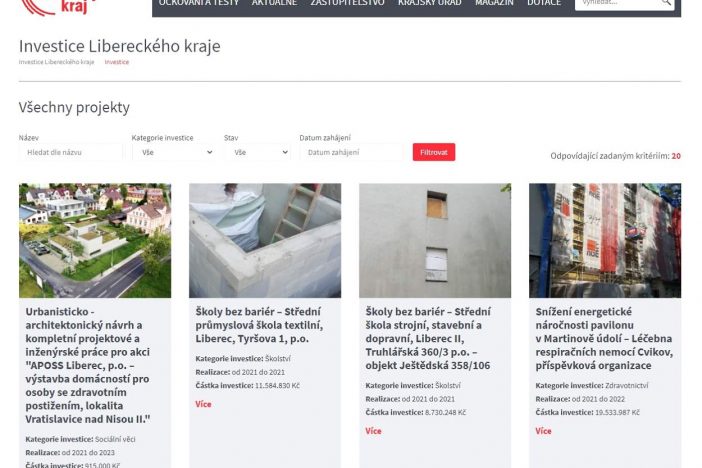Screen dimensions: 702x468
Task: Click the top search field
Action: tap(617, 4)
